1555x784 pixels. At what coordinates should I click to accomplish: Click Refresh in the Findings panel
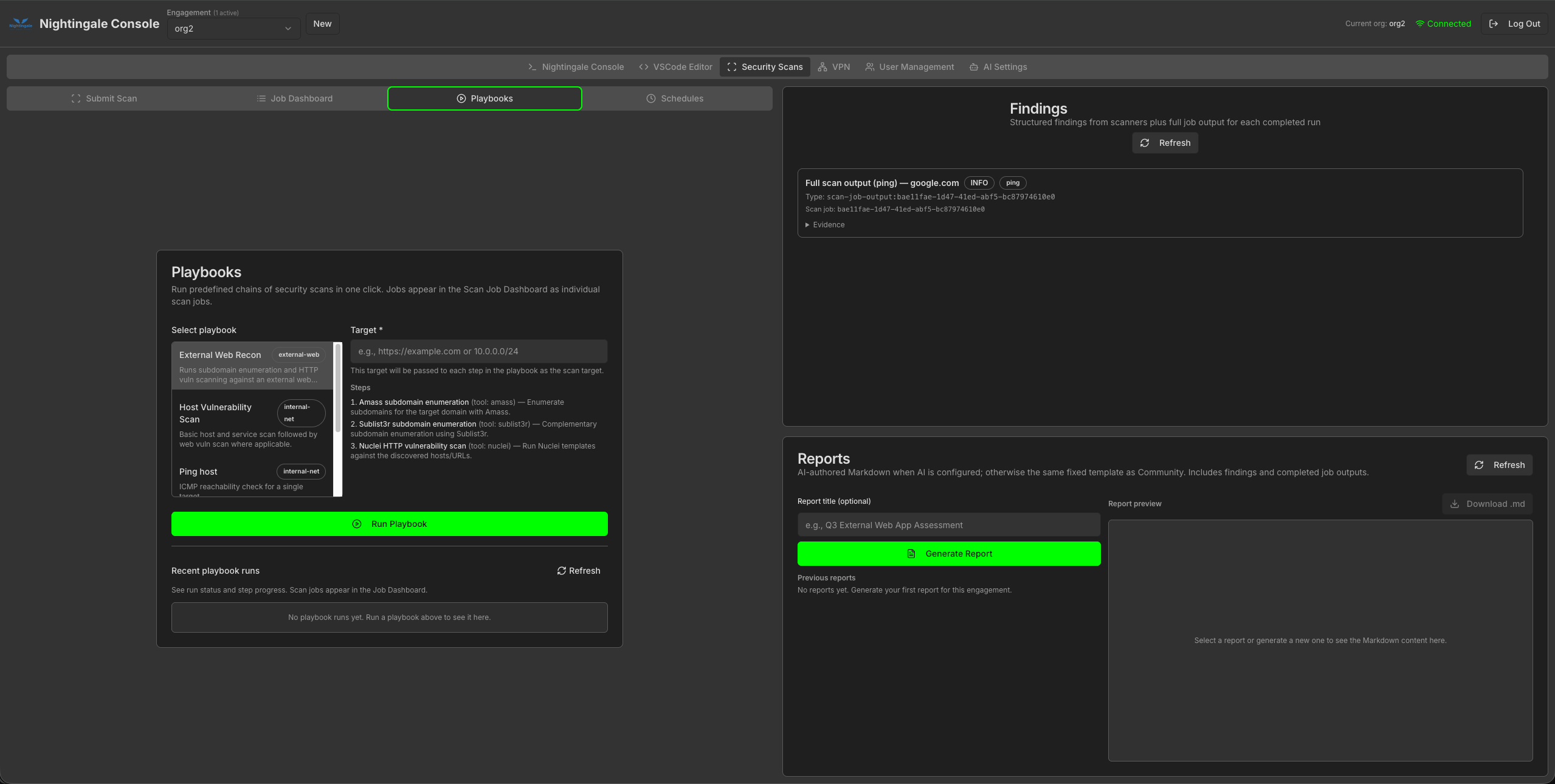click(x=1165, y=143)
